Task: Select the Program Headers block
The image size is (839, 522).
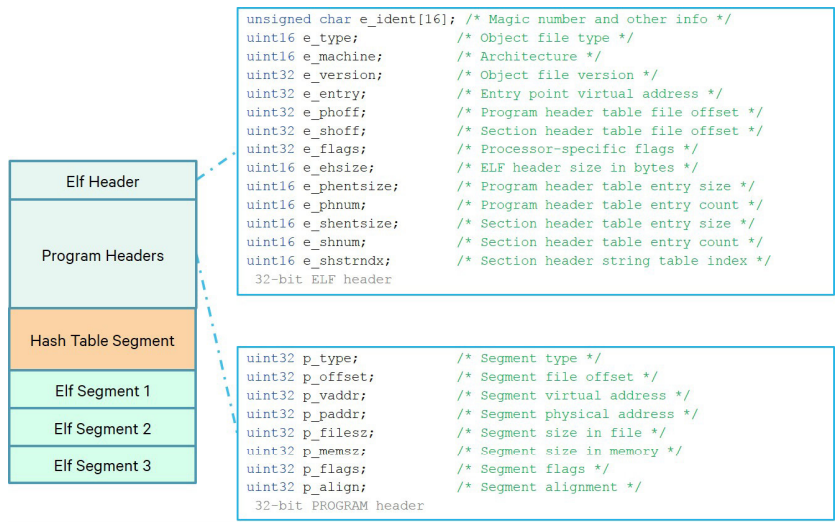Action: pos(103,255)
